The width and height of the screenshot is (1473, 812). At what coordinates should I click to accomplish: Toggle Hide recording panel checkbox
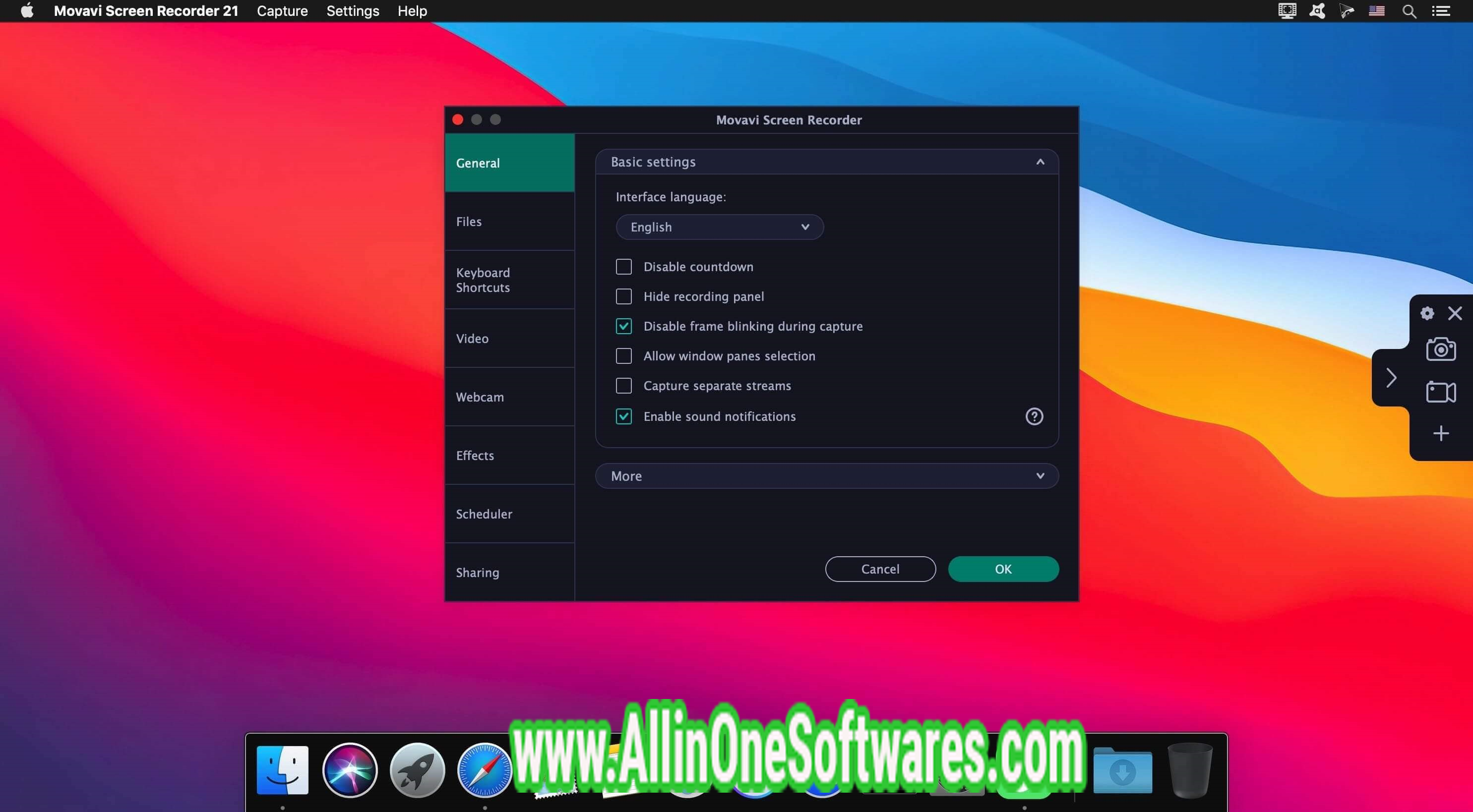(x=623, y=297)
